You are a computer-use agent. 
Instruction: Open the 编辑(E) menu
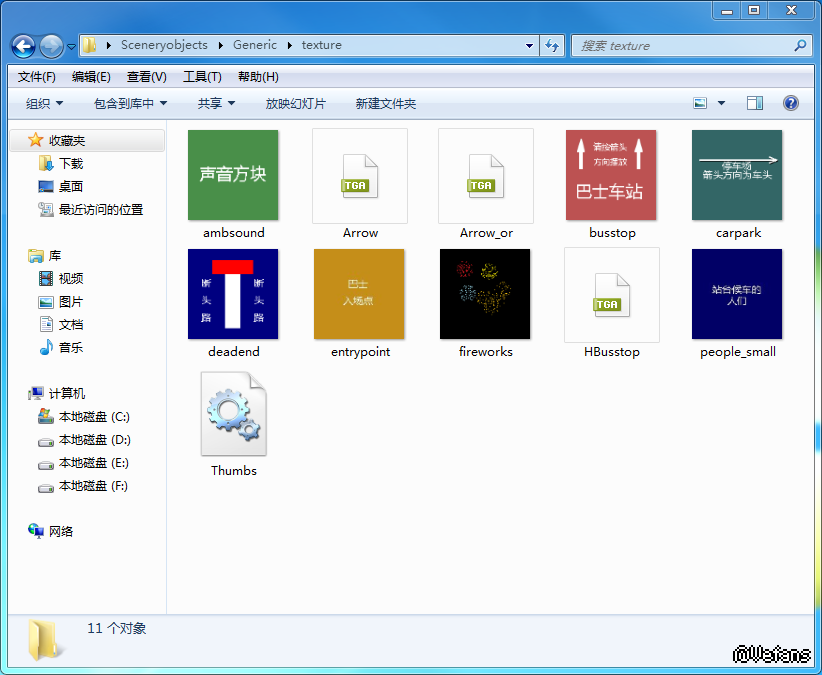(x=91, y=77)
